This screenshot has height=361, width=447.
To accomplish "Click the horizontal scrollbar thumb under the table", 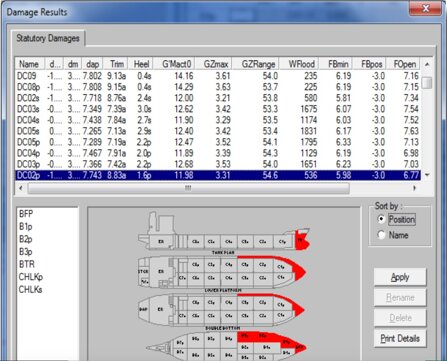I will click(189, 188).
